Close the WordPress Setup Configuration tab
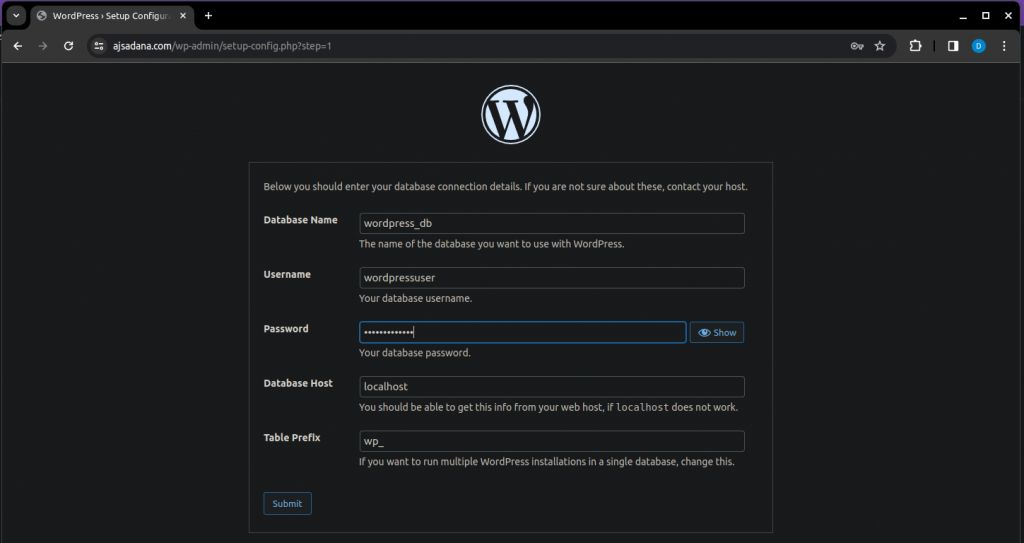The image size is (1024, 543). tap(183, 16)
